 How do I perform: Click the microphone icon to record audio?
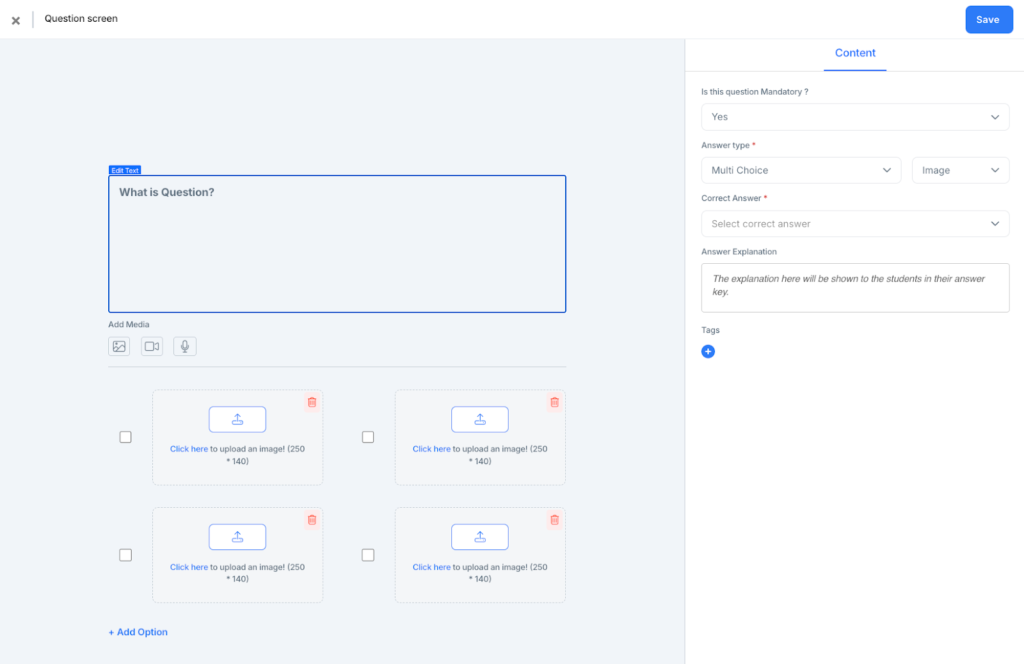pyautogui.click(x=184, y=346)
